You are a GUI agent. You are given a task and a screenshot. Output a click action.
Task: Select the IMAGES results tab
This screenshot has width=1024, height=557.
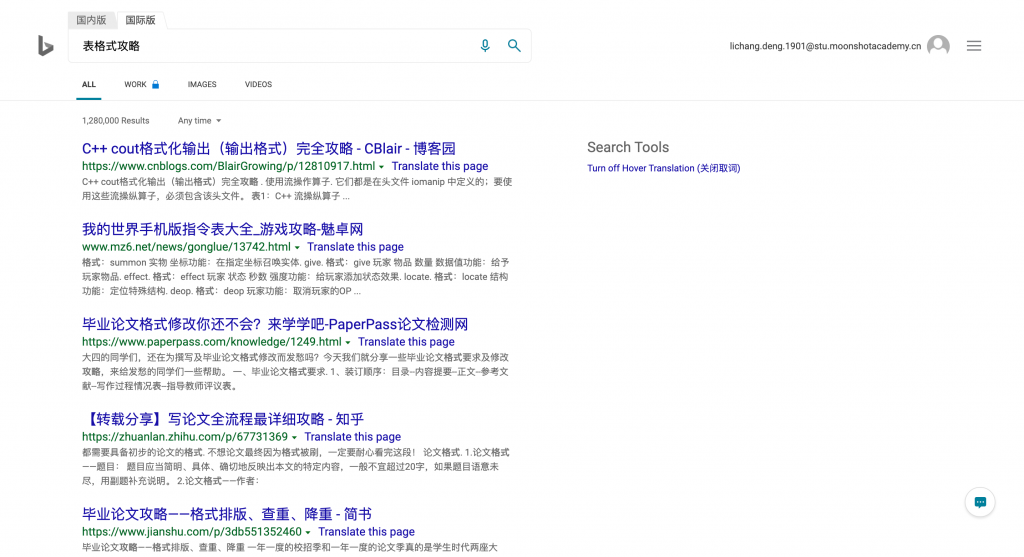coord(202,84)
